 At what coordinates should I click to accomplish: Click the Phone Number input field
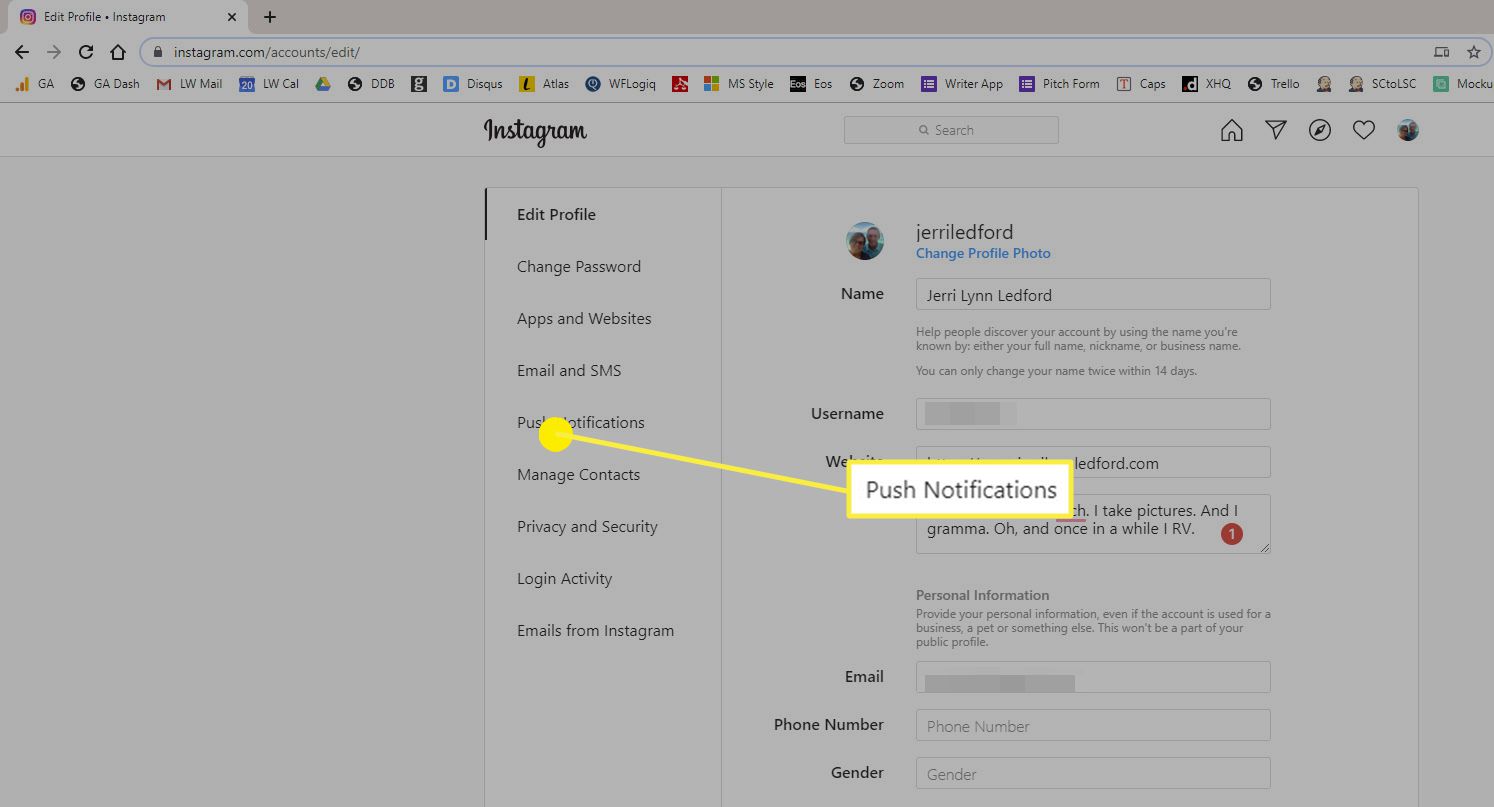pyautogui.click(x=1093, y=725)
